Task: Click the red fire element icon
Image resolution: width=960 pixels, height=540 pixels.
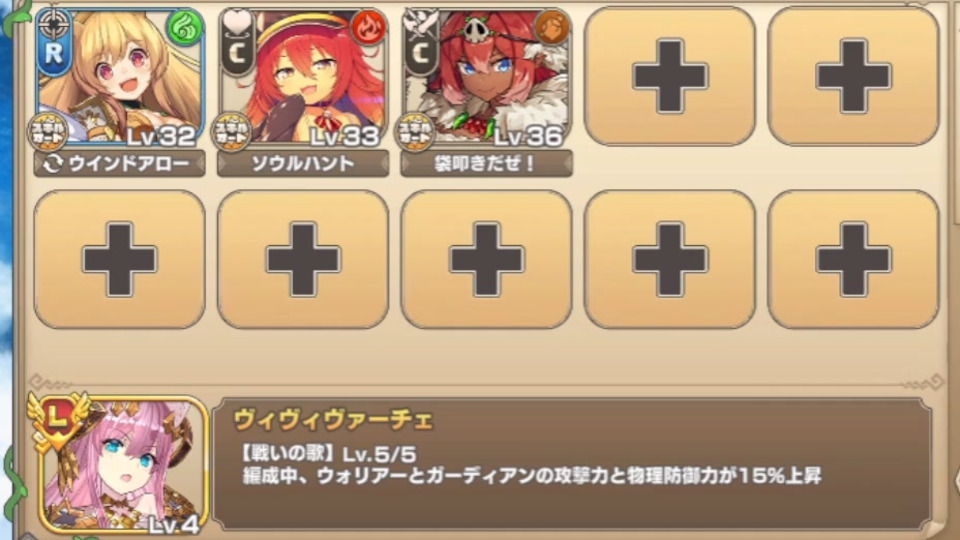Action: click(369, 27)
